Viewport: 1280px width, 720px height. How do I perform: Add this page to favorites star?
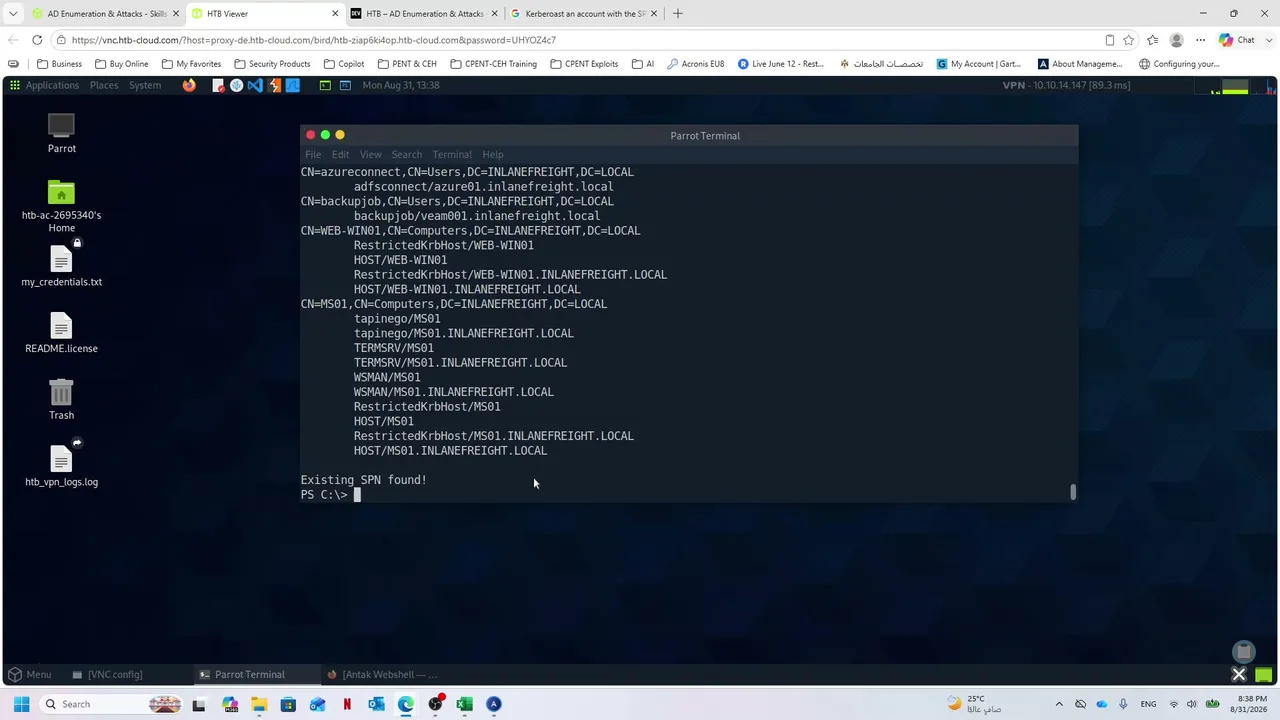[x=1128, y=40]
